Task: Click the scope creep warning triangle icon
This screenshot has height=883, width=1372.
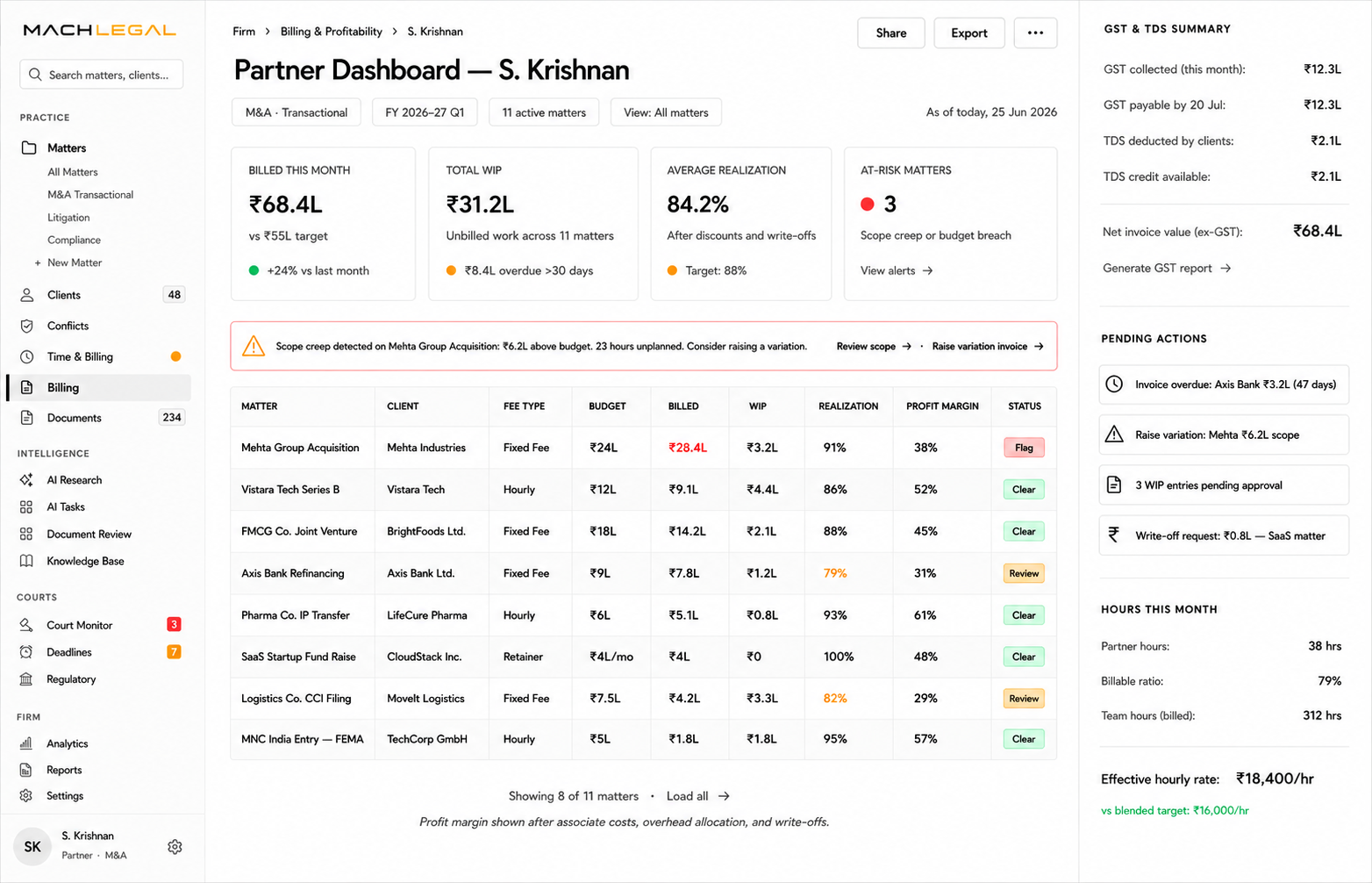Action: (x=254, y=346)
